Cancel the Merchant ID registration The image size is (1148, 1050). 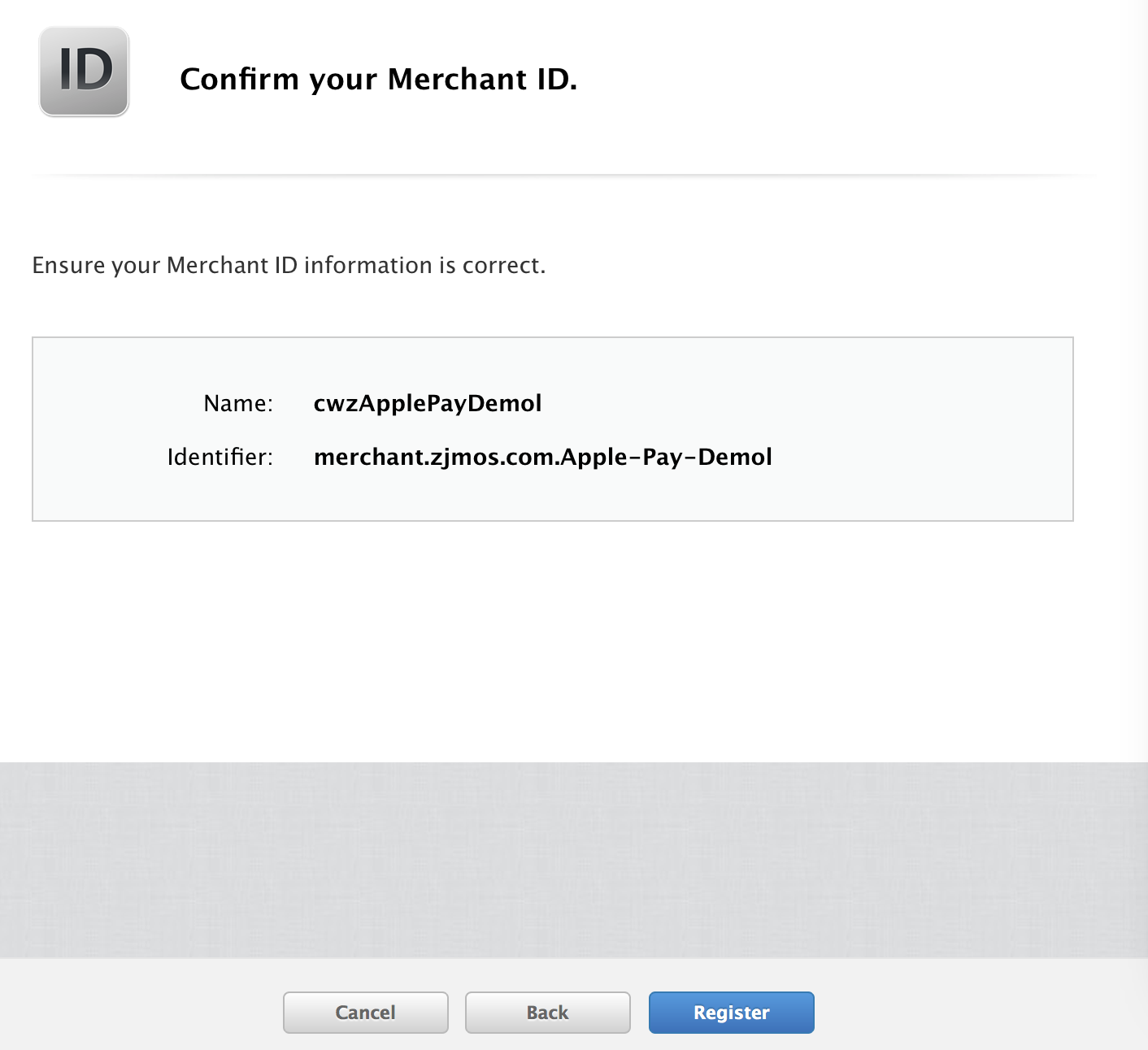point(365,1012)
